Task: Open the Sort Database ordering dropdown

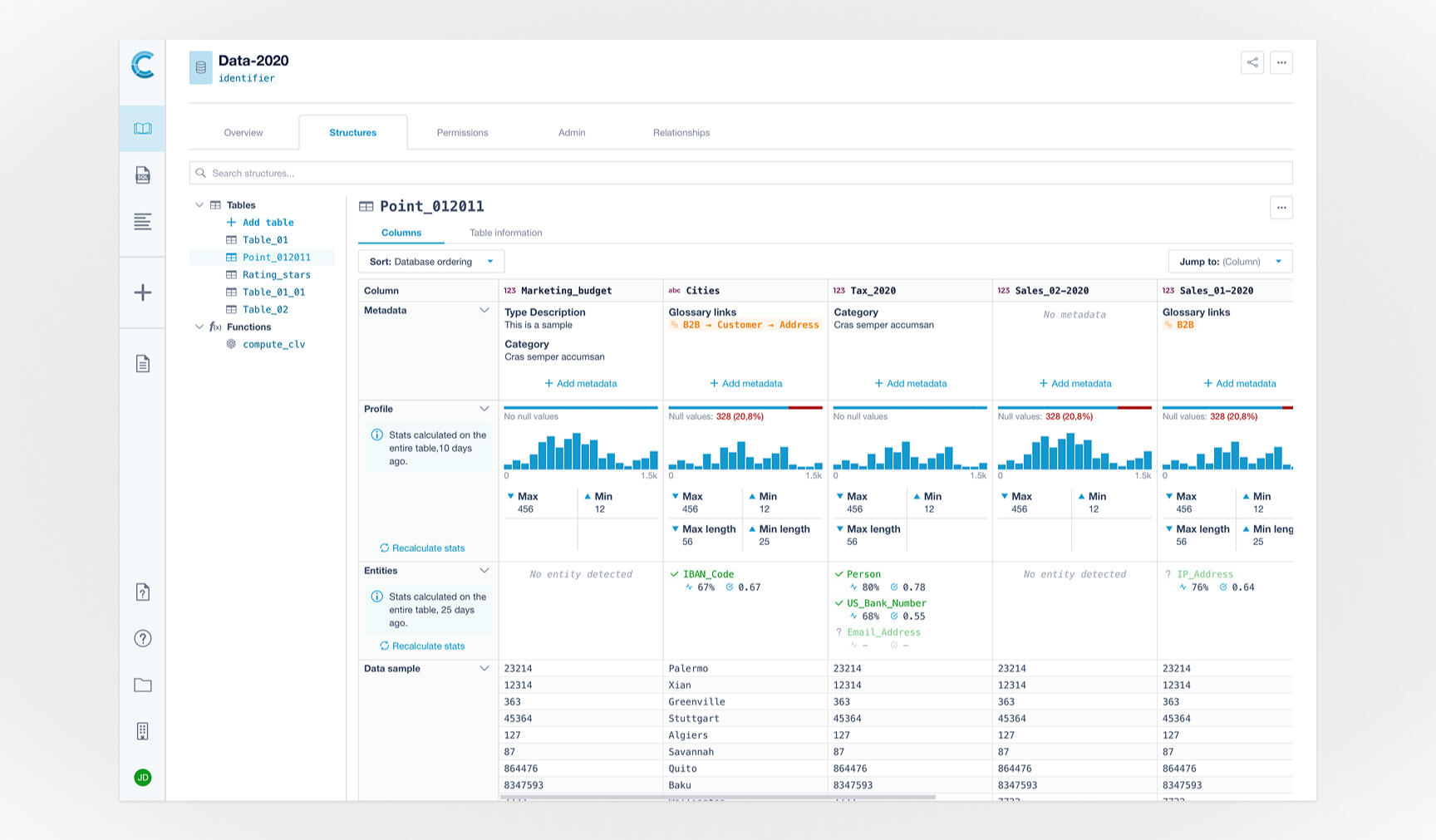Action: pyautogui.click(x=430, y=262)
